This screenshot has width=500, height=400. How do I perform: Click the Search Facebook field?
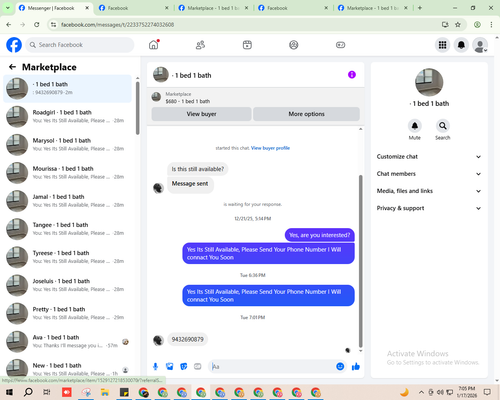click(x=80, y=45)
